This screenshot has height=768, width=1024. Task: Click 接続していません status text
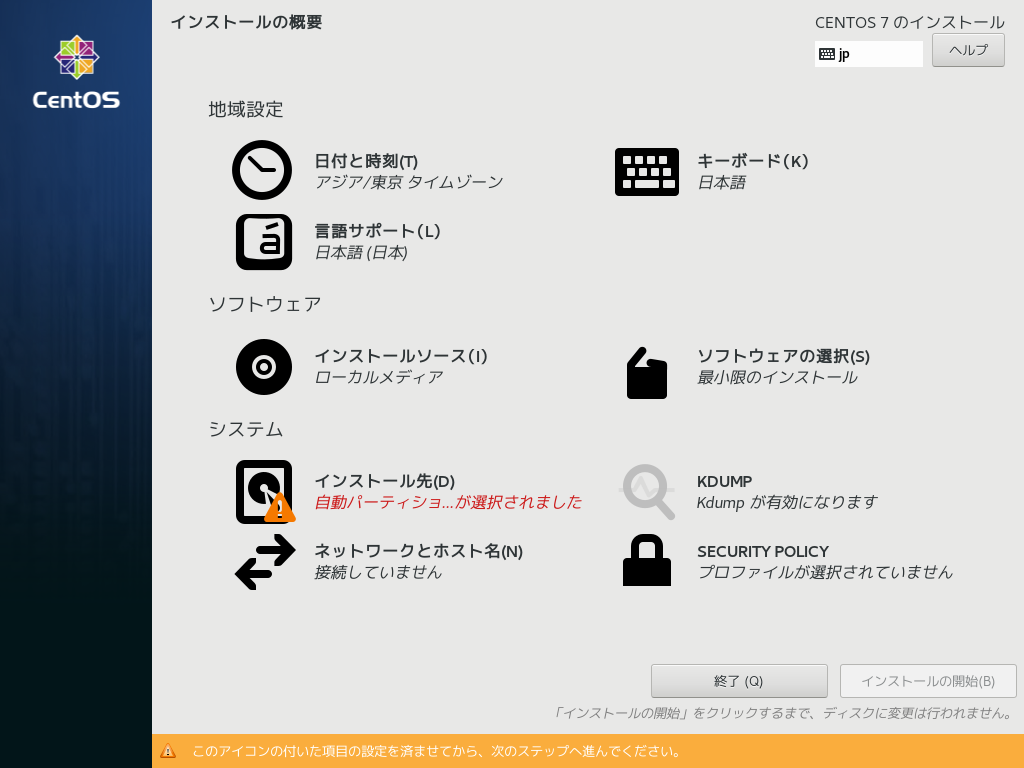(x=378, y=572)
